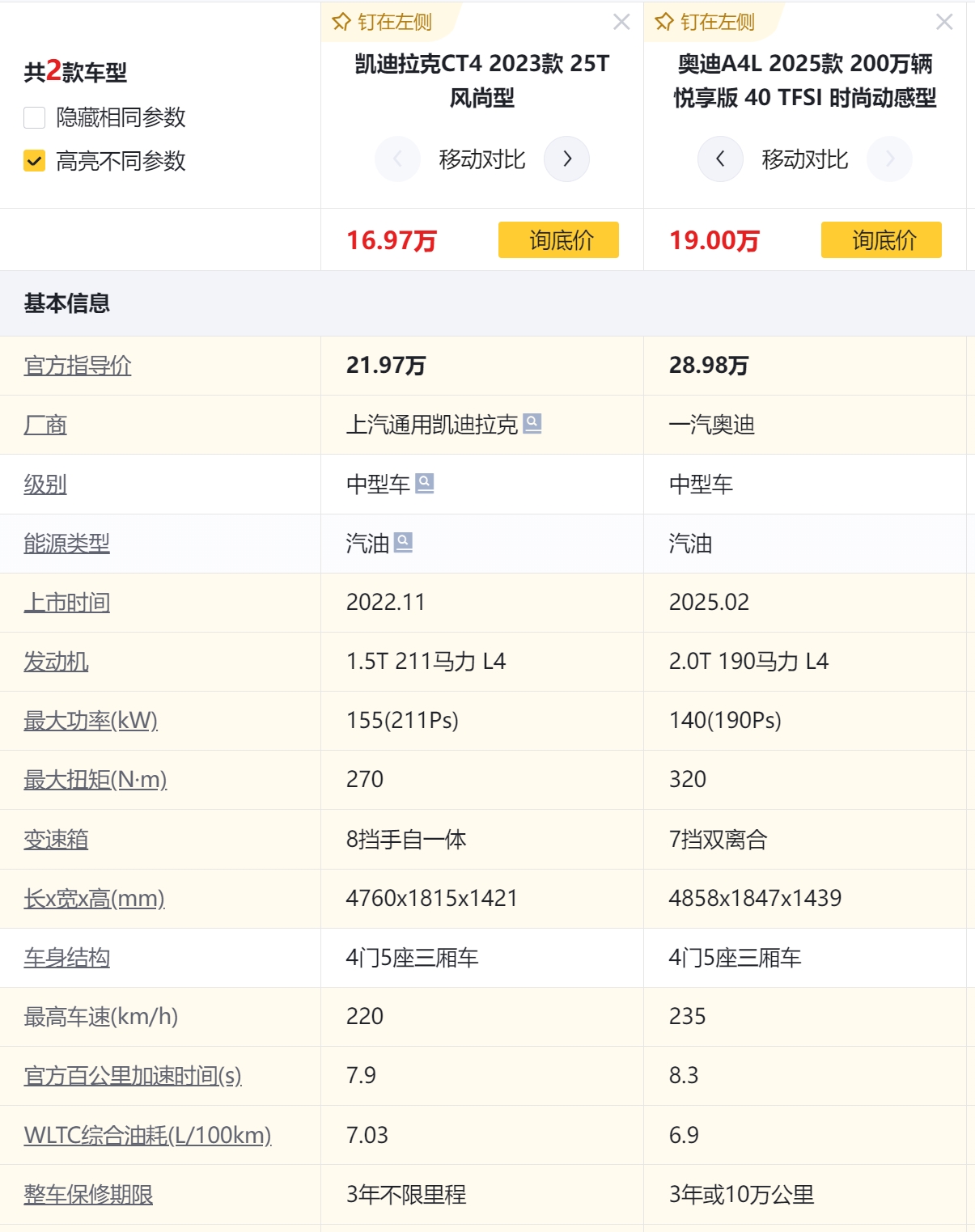Click the Audi 19.00万 dealer price
Viewport: 975px width, 1232px height.
point(714,240)
